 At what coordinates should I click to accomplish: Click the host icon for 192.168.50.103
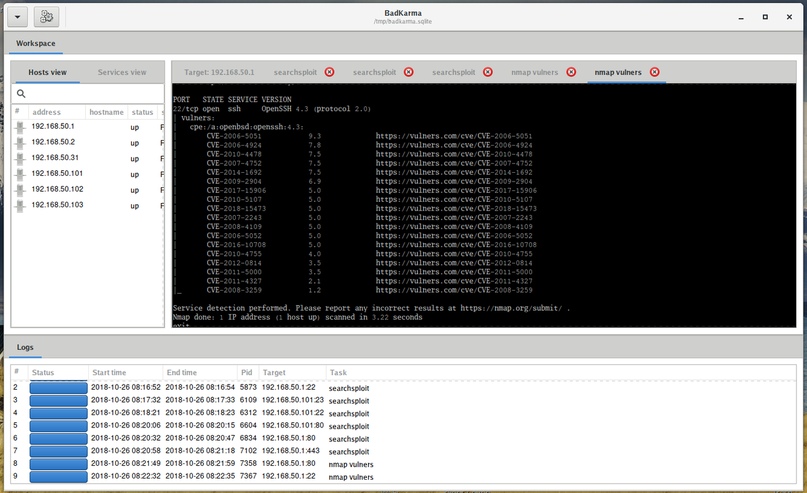[19, 205]
